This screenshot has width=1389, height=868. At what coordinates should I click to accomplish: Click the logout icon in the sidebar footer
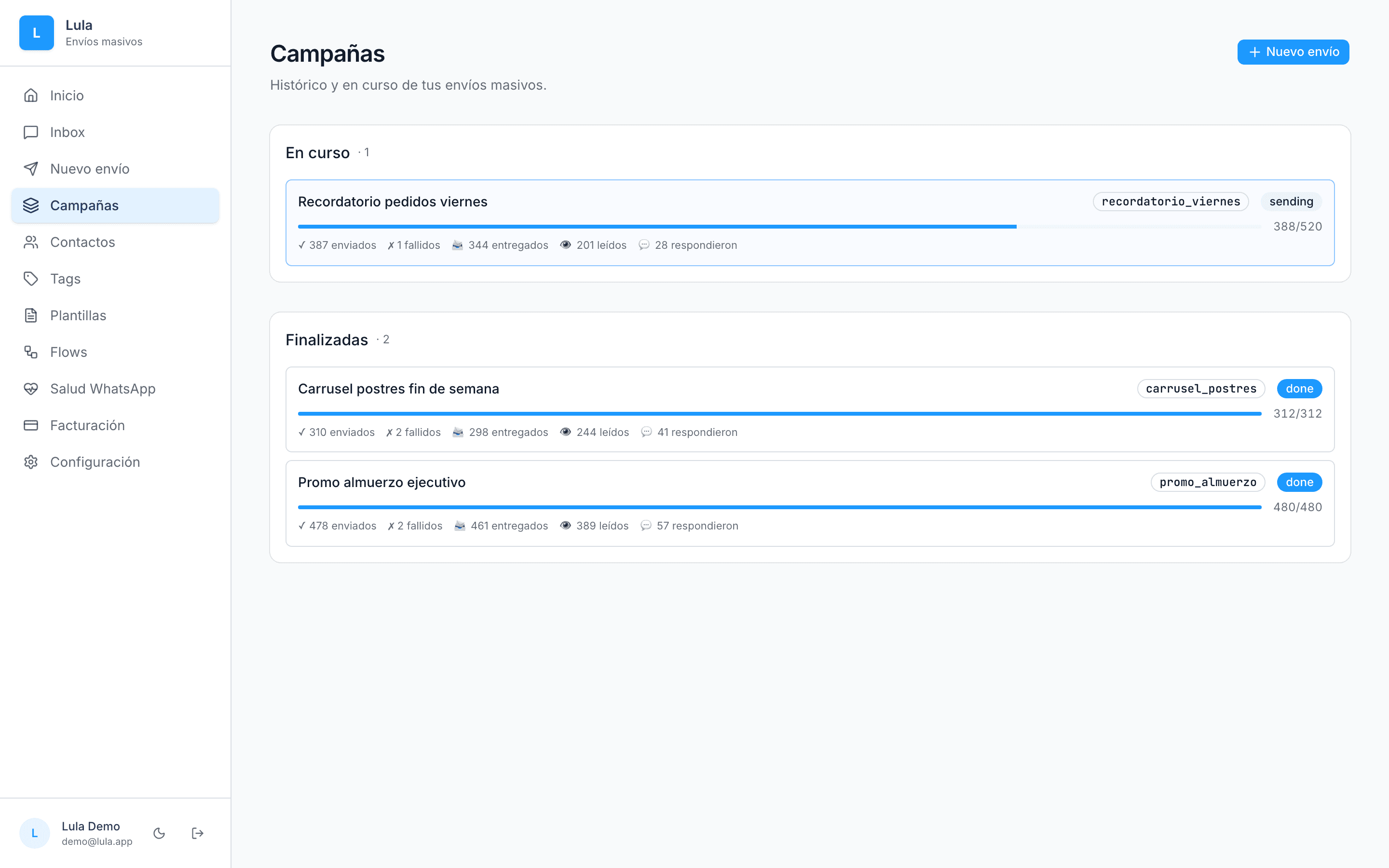coord(197,833)
